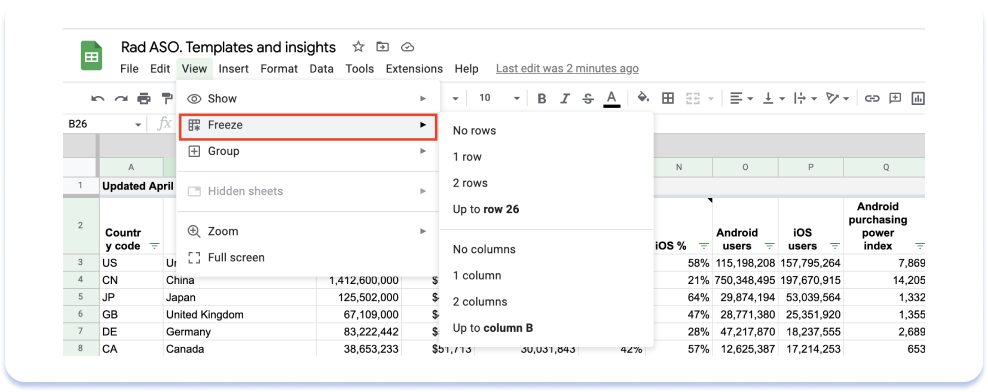Image resolution: width=988 pixels, height=392 pixels.
Task: Open the fill color picker
Action: pos(643,98)
